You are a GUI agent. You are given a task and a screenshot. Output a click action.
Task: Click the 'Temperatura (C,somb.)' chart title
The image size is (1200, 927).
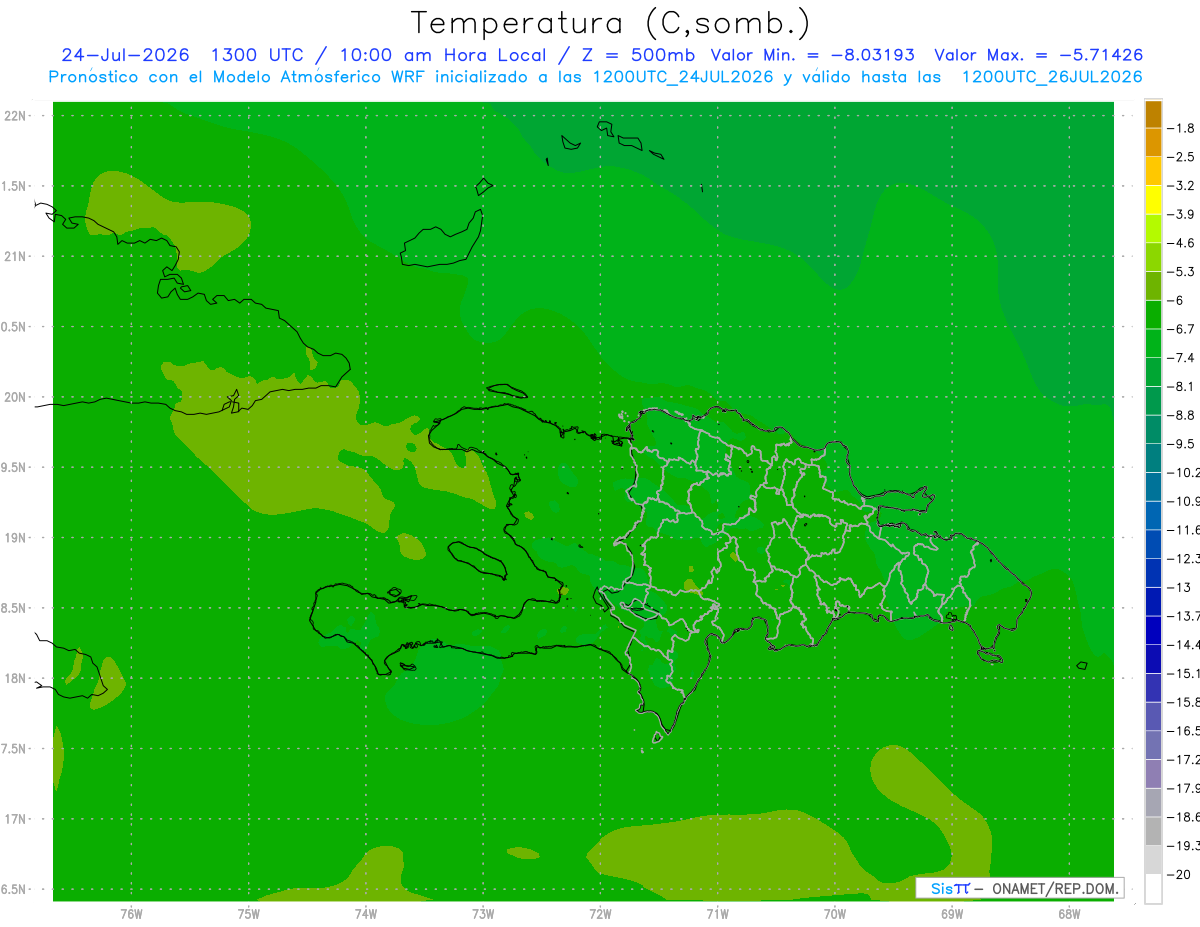tap(610, 23)
